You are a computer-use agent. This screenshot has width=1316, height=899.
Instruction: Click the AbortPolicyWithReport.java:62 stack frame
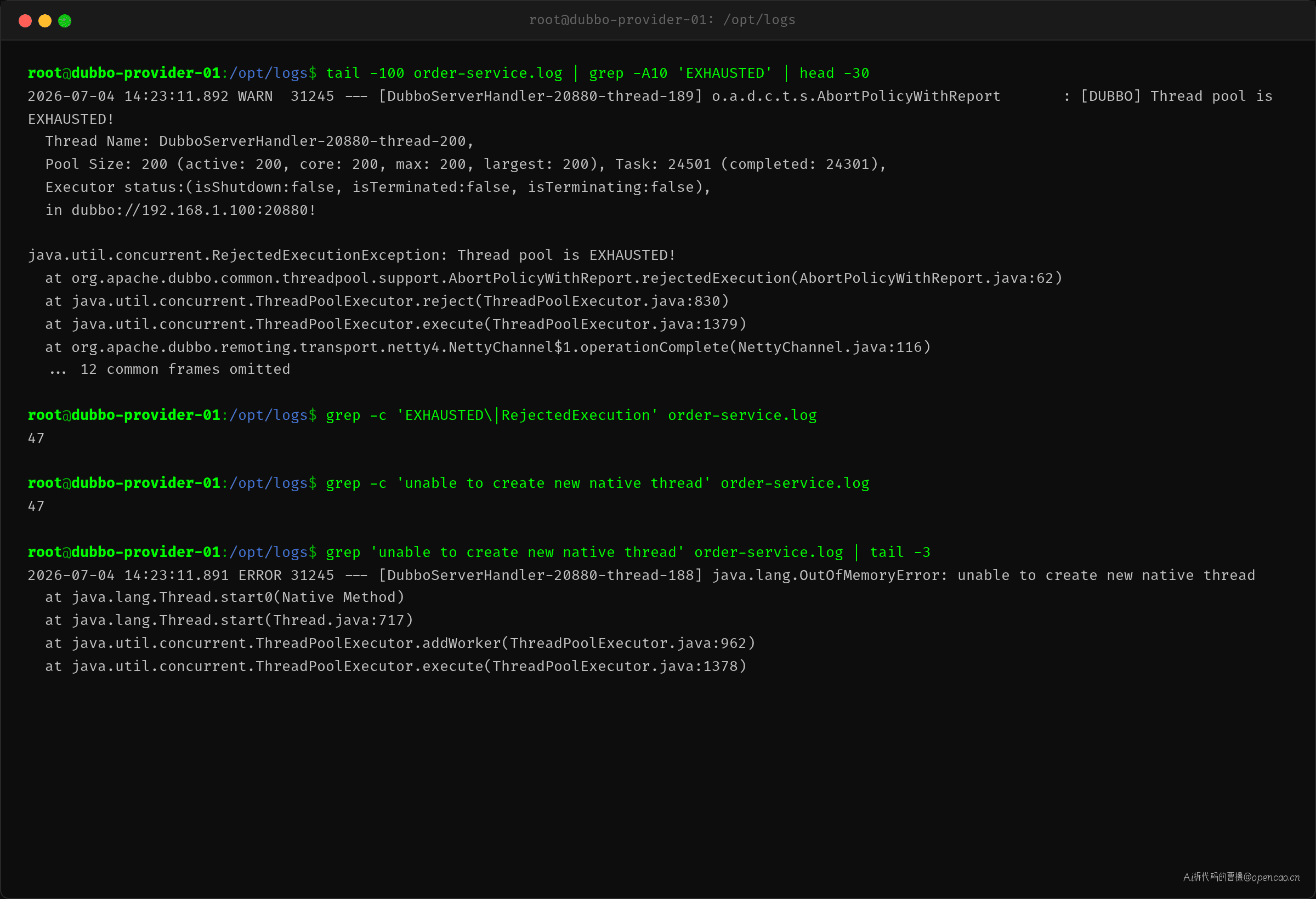[x=554, y=278]
